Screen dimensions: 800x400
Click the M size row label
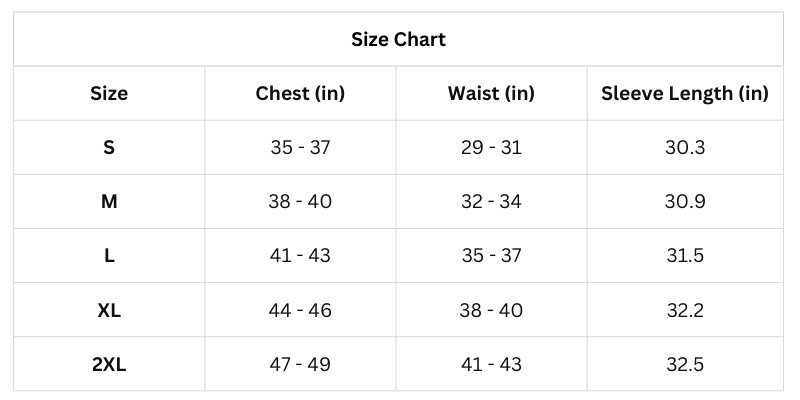point(109,202)
